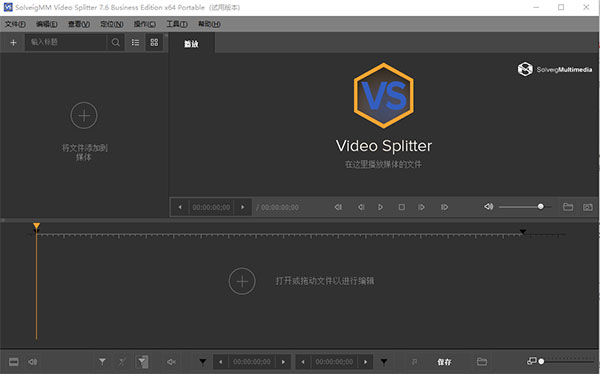The image size is (600, 374).
Task: Open the 文件 menu
Action: 15,24
